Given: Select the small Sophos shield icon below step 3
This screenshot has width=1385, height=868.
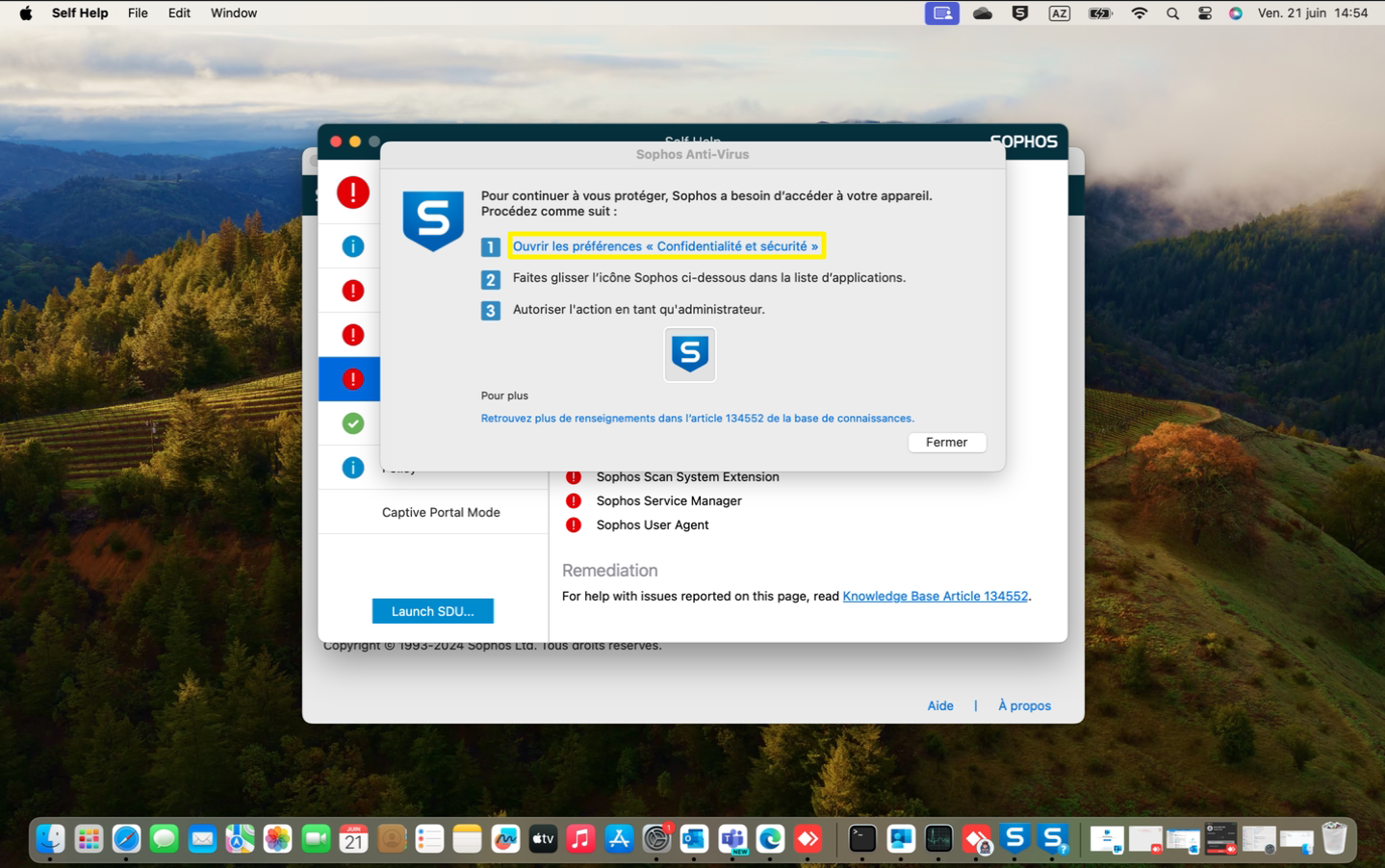Looking at the screenshot, I should [690, 354].
